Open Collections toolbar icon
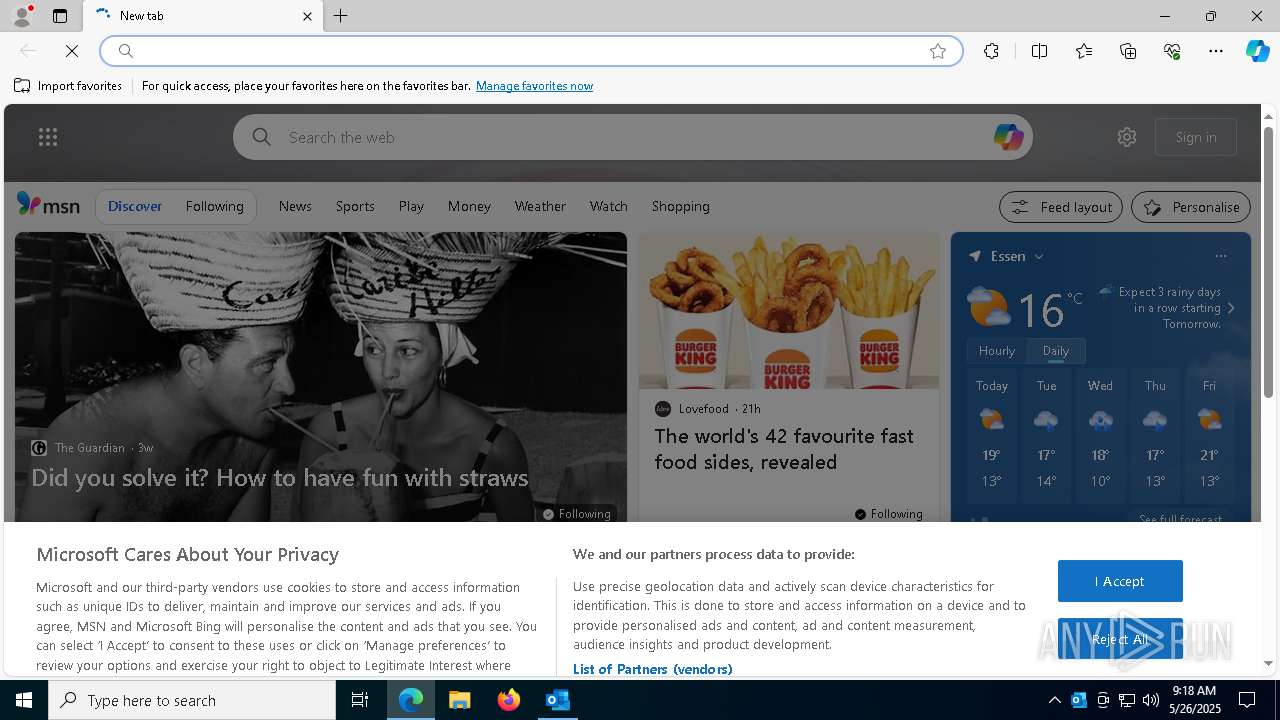The height and width of the screenshot is (720, 1280). [x=1128, y=51]
